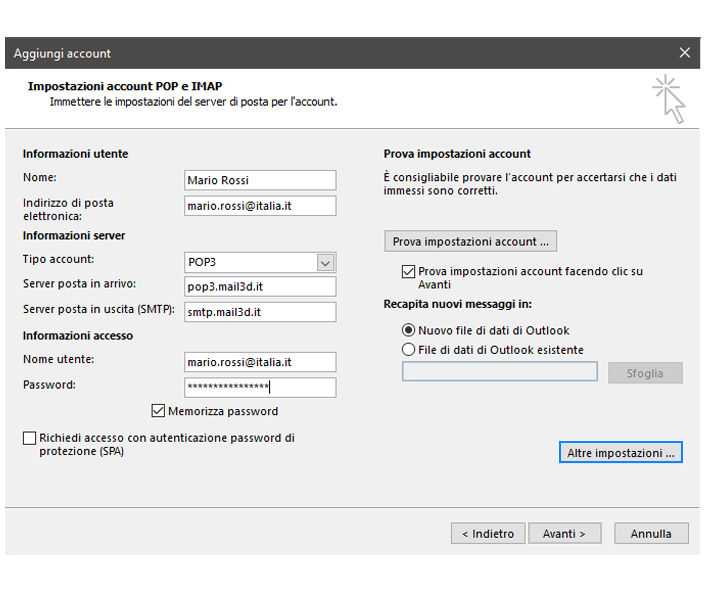This screenshot has width=727, height=592.
Task: Click into the Password field
Action: (x=260, y=388)
